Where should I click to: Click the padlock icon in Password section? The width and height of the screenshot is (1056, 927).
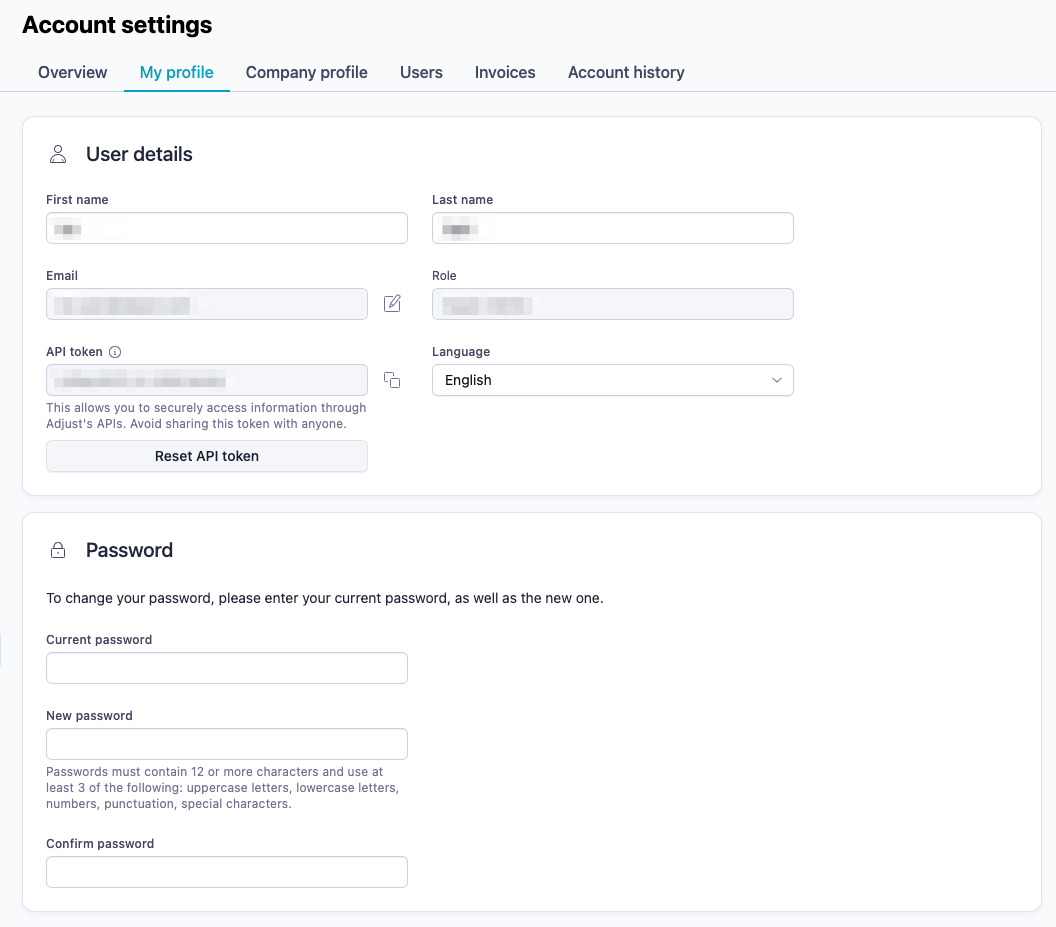[58, 549]
